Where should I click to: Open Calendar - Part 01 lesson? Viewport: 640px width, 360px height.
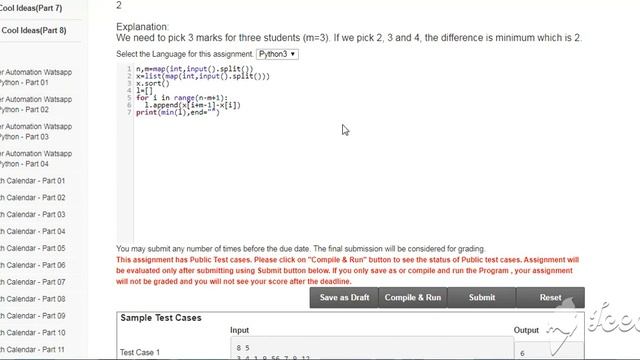(x=33, y=181)
